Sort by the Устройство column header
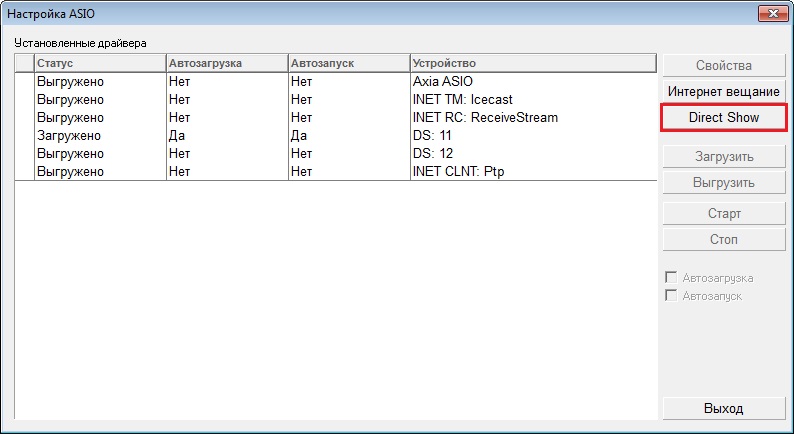The image size is (794, 434). 533,63
